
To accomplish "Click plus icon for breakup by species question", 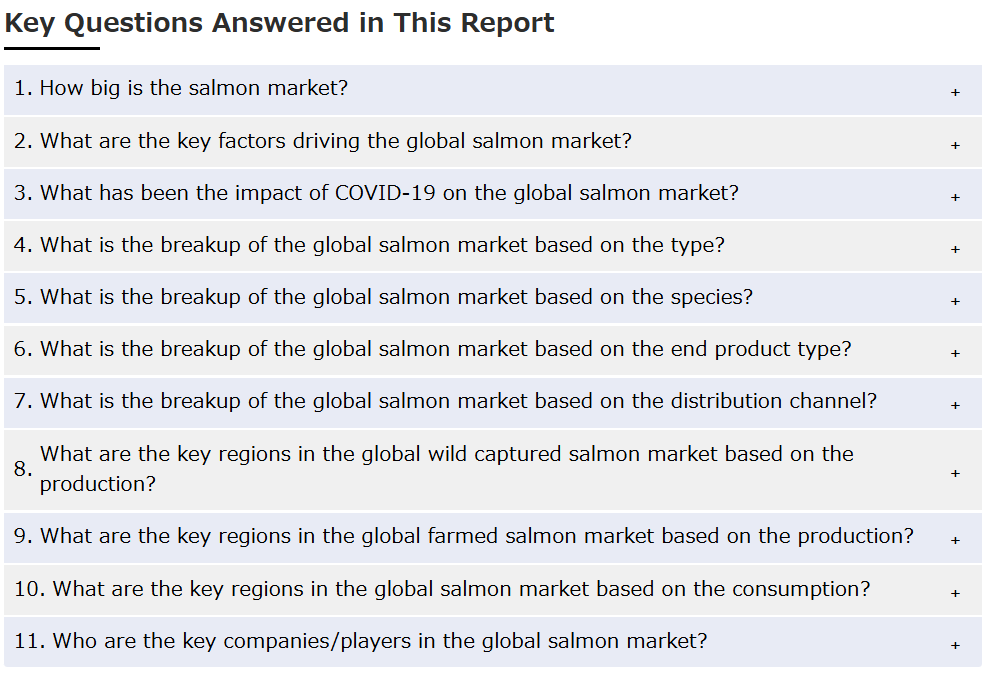I will click(955, 302).
